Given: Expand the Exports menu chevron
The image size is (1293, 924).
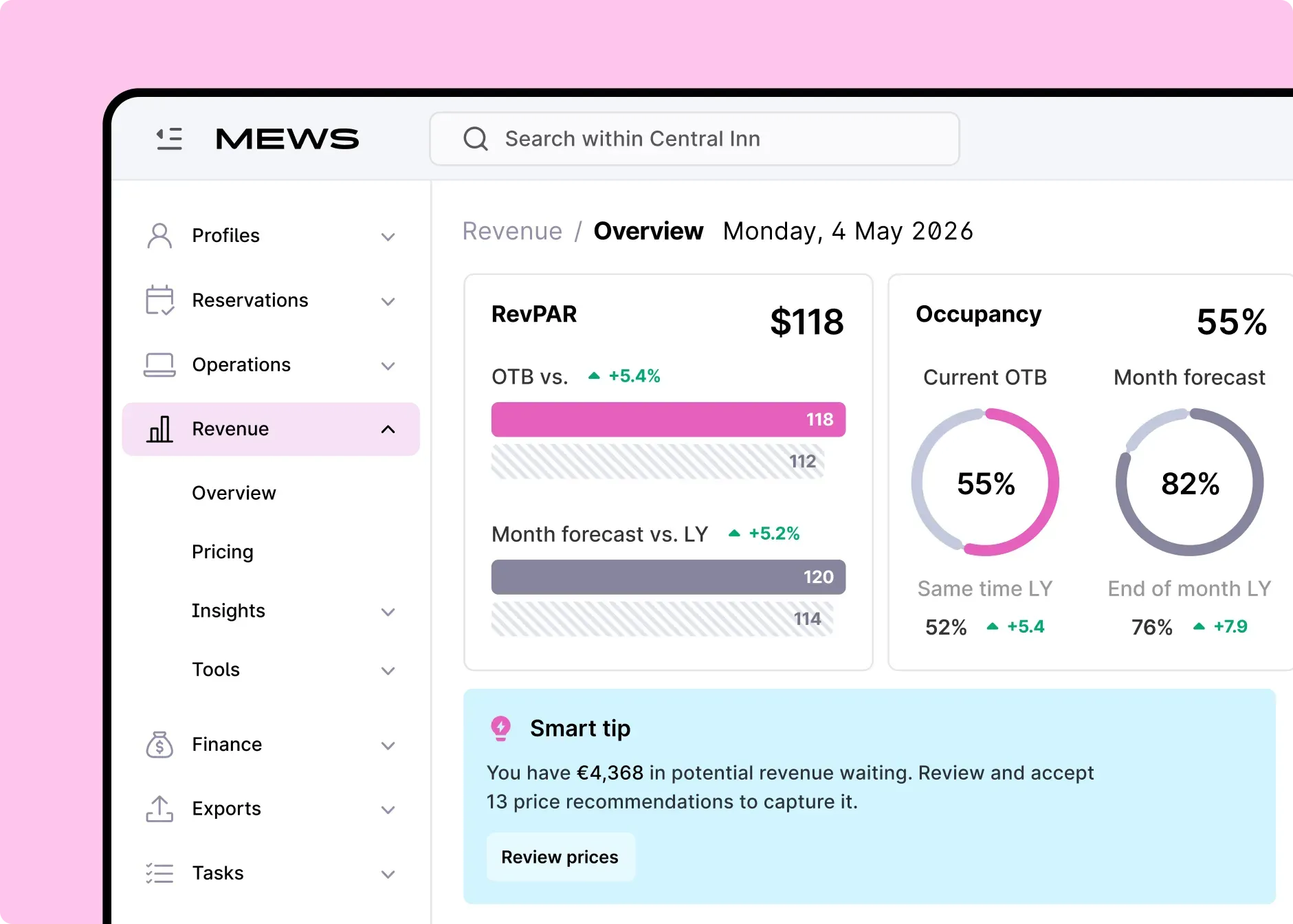Looking at the screenshot, I should point(388,810).
